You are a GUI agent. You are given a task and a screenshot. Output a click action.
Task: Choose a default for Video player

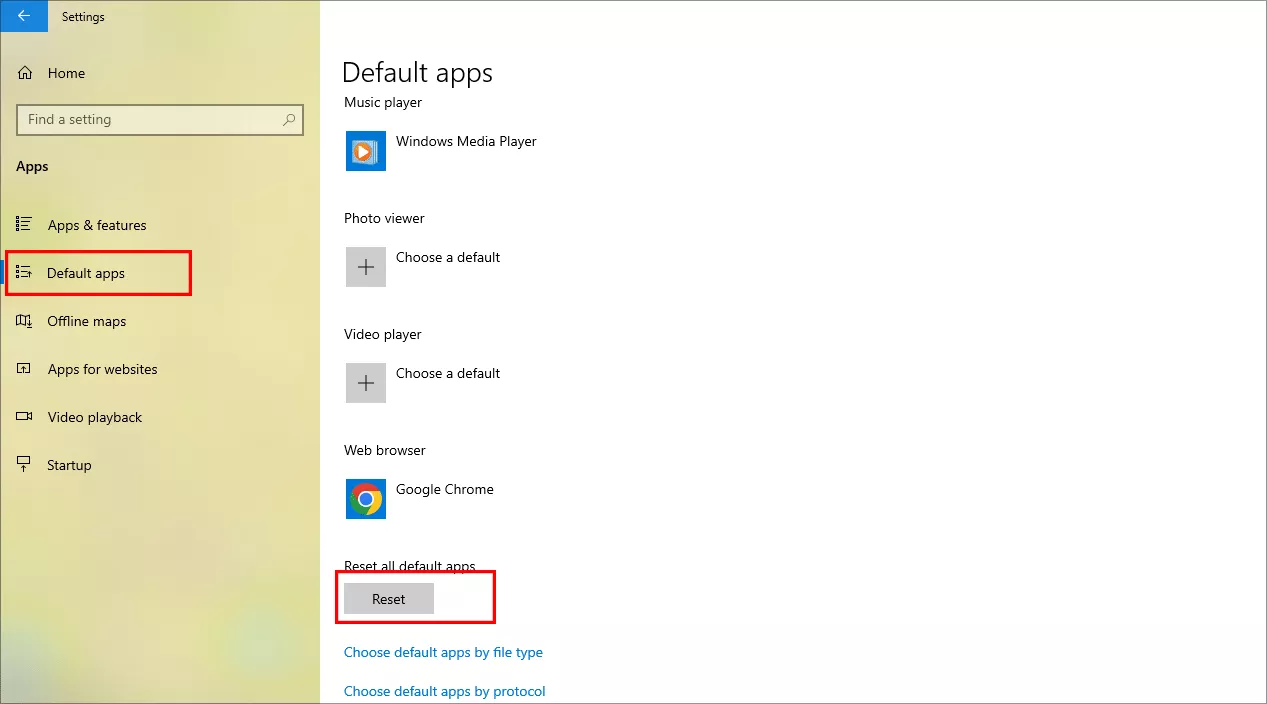tap(448, 374)
